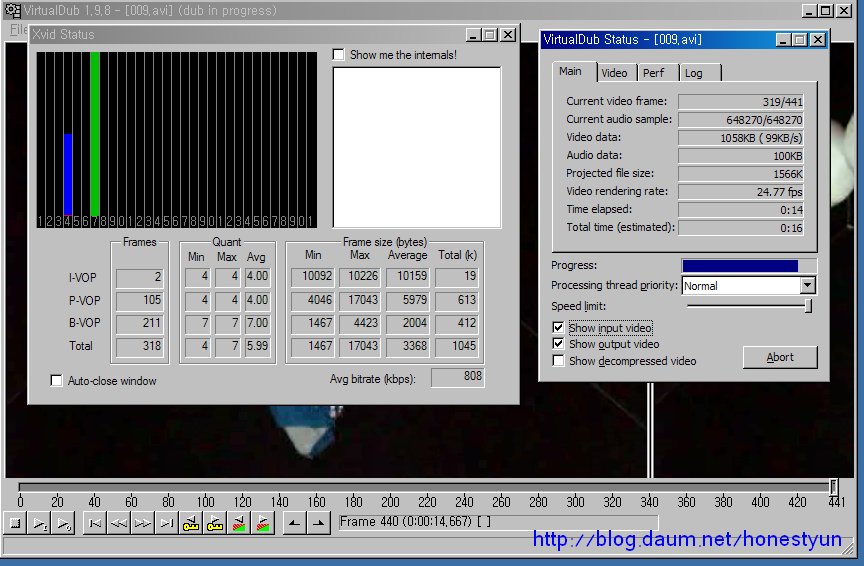Play the input video preview
Viewport: 864px width, 566px height.
(x=40, y=523)
